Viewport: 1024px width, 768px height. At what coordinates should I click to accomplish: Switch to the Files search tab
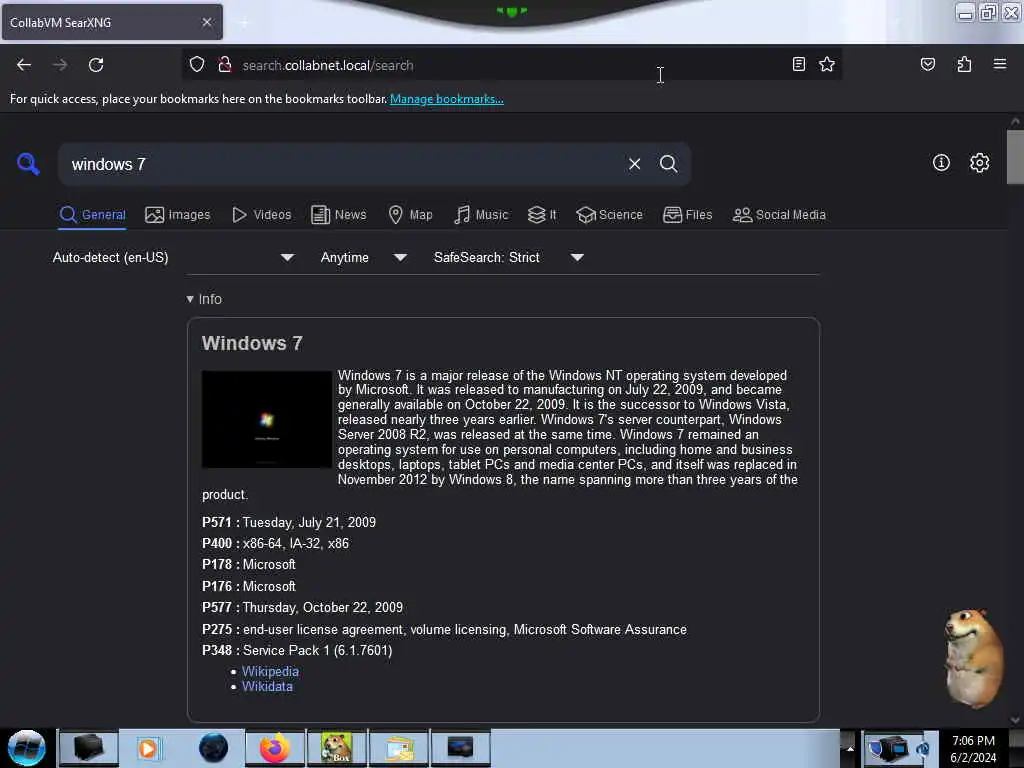(687, 215)
